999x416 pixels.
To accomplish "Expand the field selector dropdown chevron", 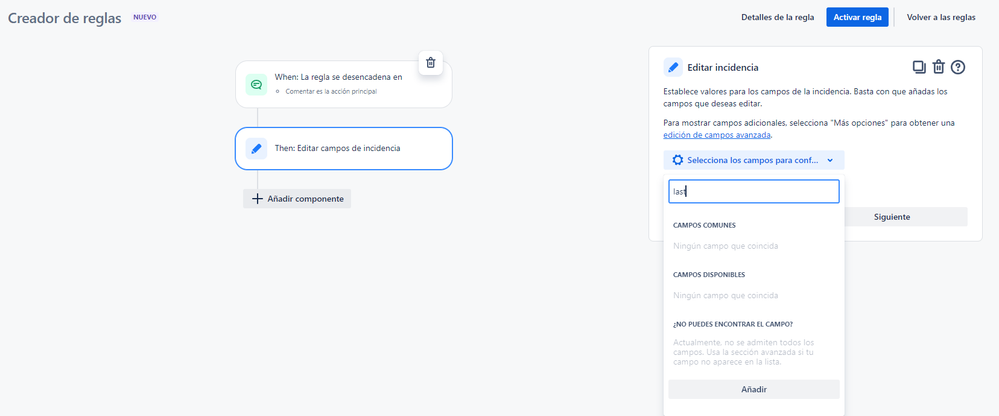I will pos(830,161).
